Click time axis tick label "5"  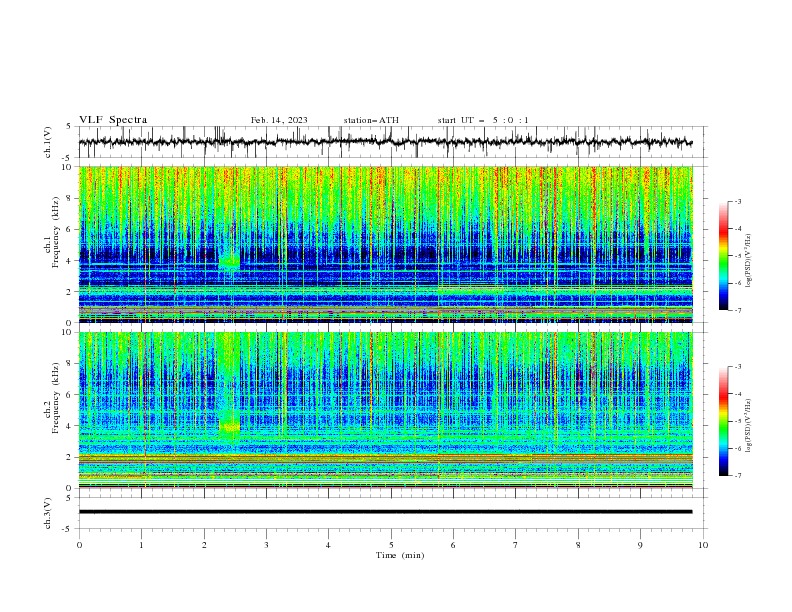[x=391, y=545]
